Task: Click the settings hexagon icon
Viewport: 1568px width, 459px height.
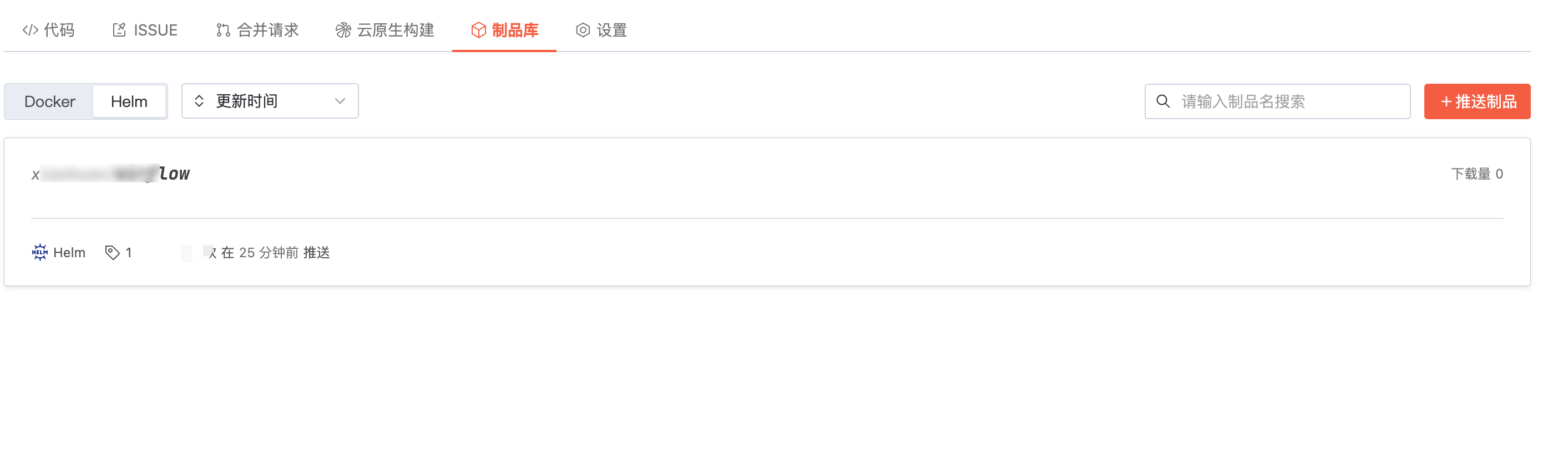Action: click(583, 30)
